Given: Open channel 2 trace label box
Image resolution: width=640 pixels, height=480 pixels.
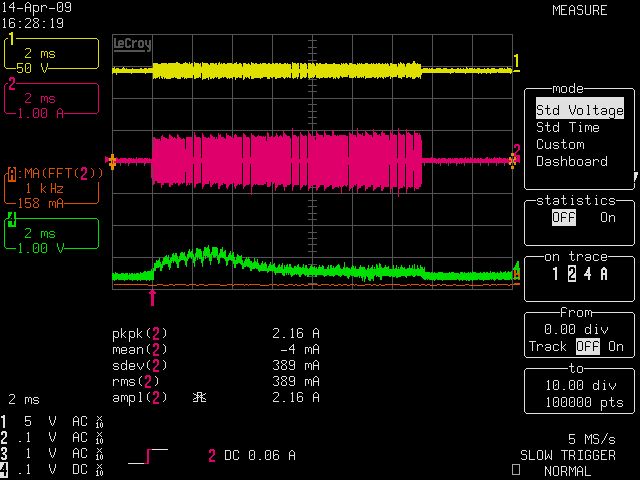Looking at the screenshot, I should [51, 99].
